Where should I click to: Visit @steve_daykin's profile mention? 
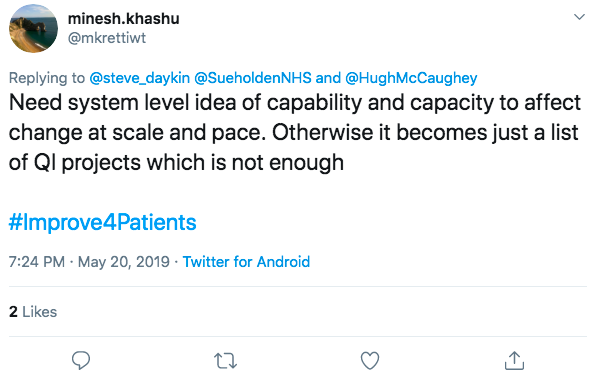pyautogui.click(x=139, y=78)
